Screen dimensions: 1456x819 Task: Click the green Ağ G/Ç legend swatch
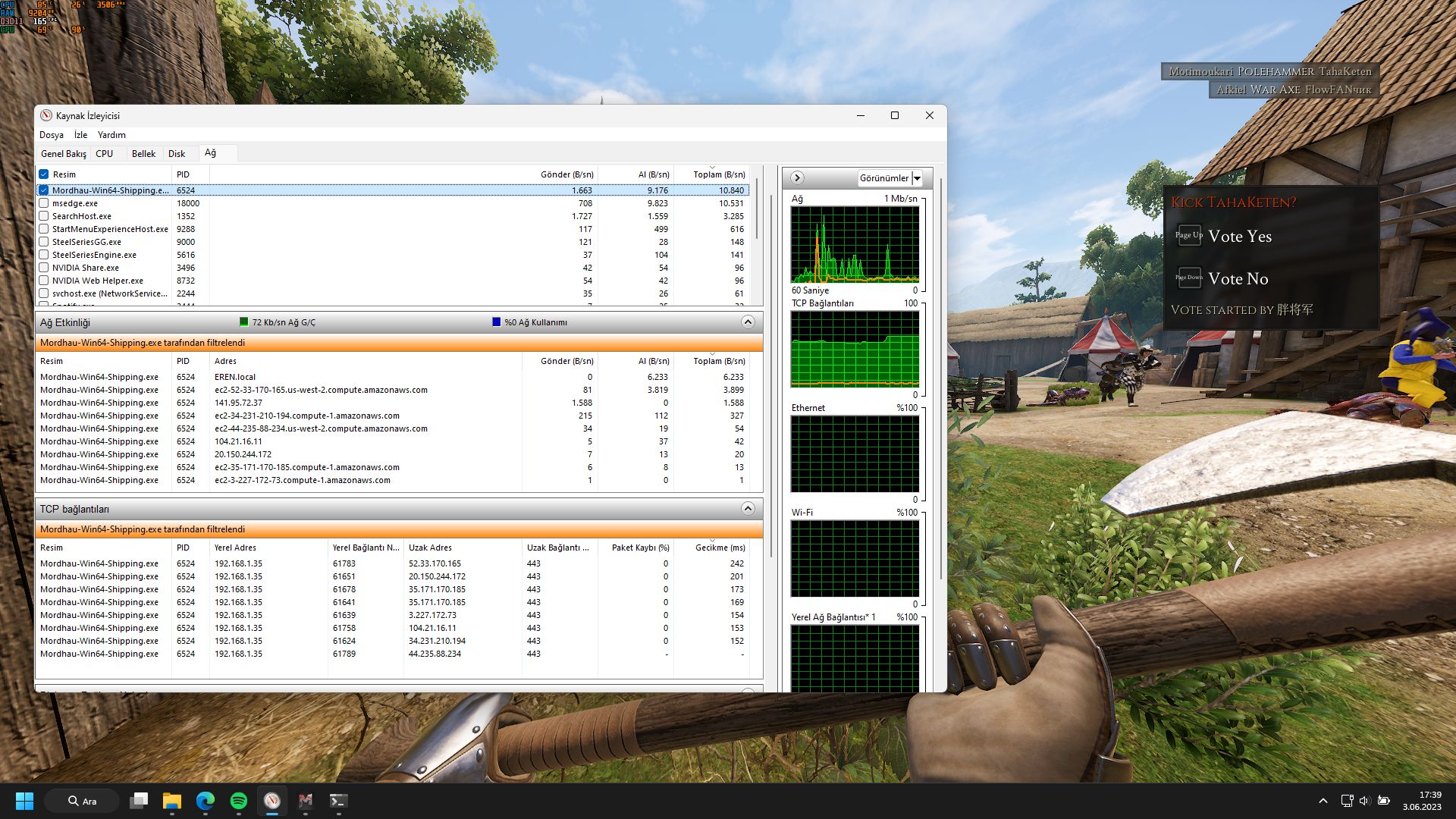point(244,322)
